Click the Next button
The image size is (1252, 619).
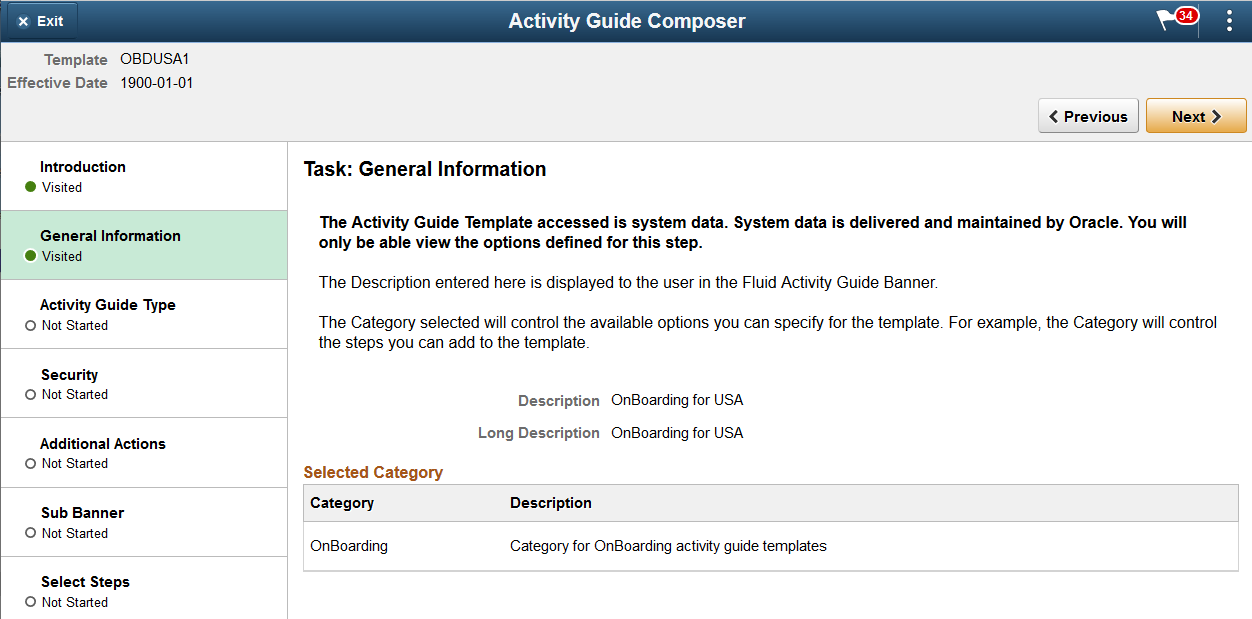[x=1196, y=115]
